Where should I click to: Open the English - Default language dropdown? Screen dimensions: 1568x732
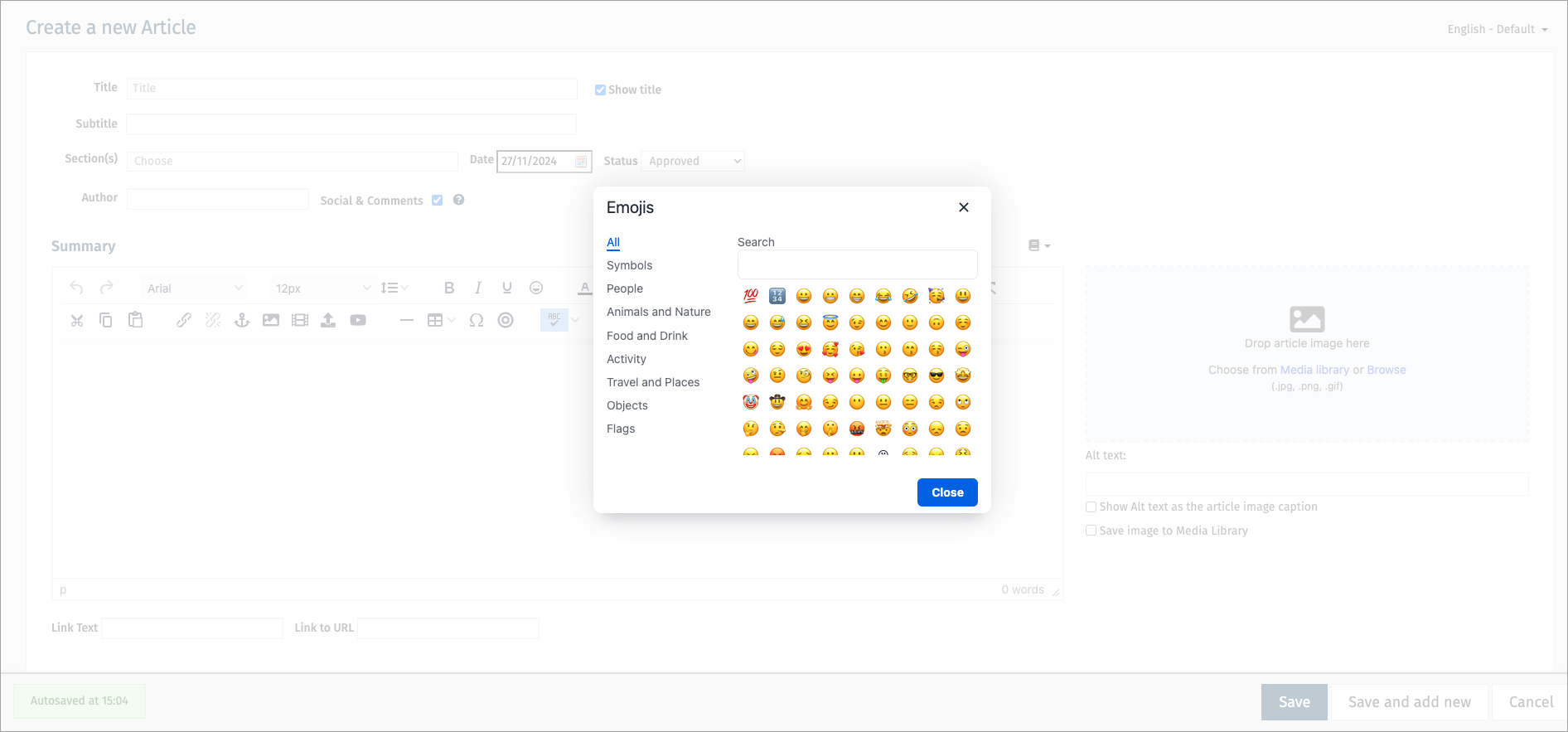pos(1497,29)
